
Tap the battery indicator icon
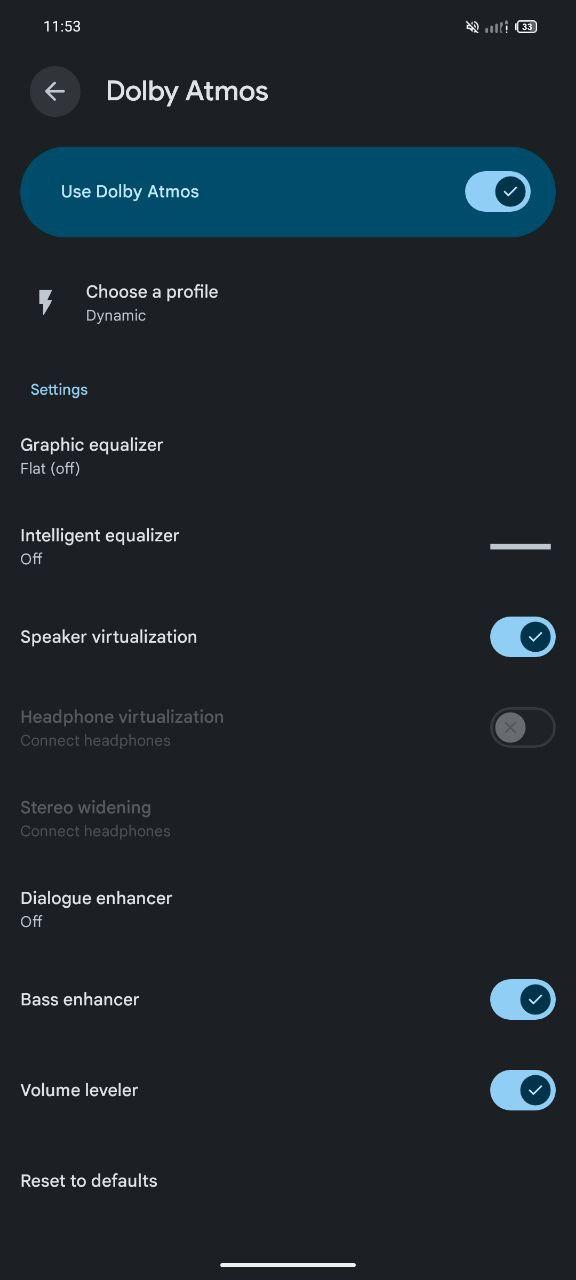click(x=527, y=27)
